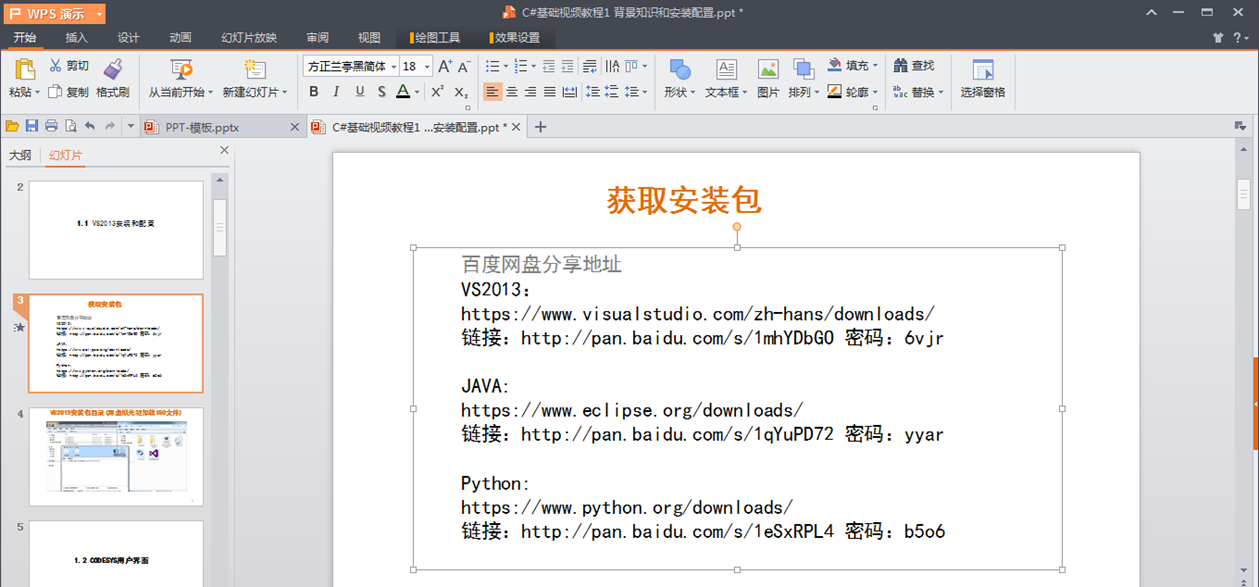The width and height of the screenshot is (1259, 587).
Task: Select slide 4 thumbnail VS2013安装包目录
Action: tap(116, 456)
